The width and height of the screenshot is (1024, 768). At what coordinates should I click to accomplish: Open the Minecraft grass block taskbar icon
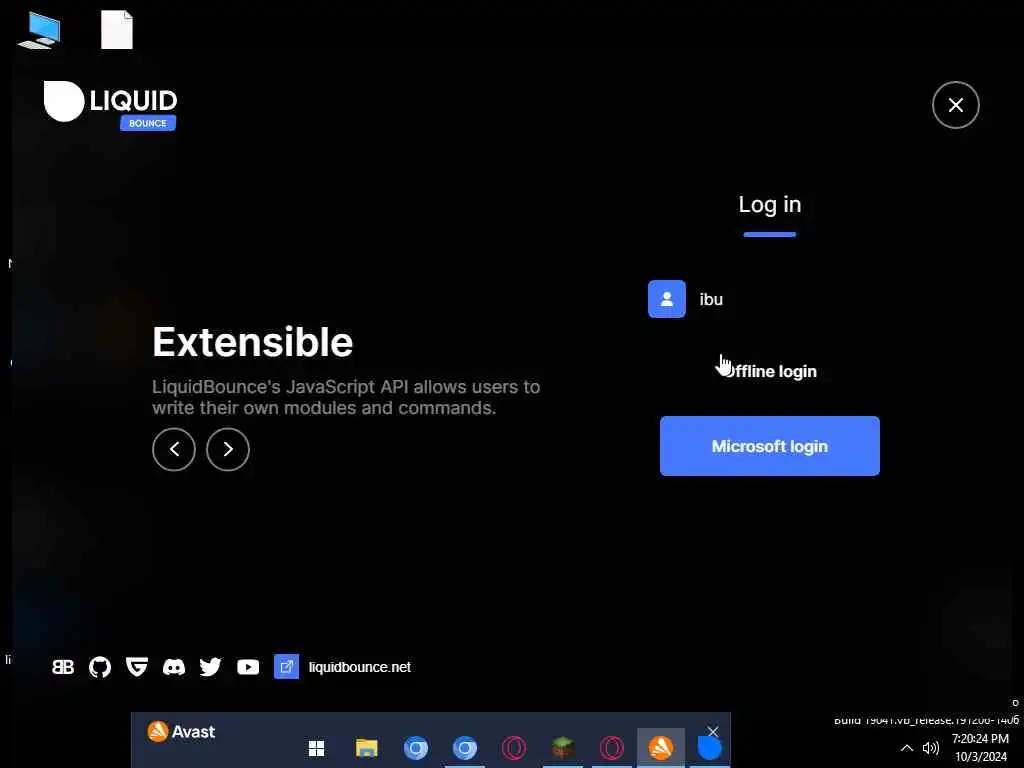click(x=562, y=747)
